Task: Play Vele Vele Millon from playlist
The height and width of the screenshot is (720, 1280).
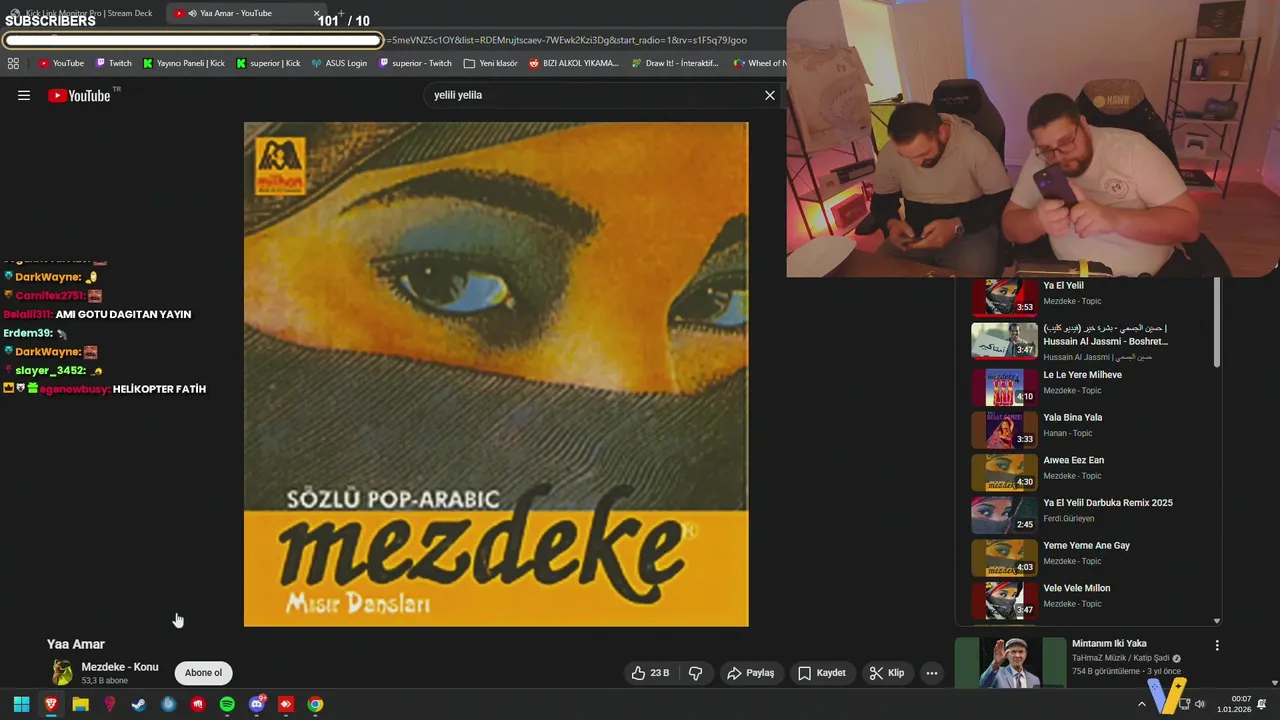Action: click(x=1090, y=600)
